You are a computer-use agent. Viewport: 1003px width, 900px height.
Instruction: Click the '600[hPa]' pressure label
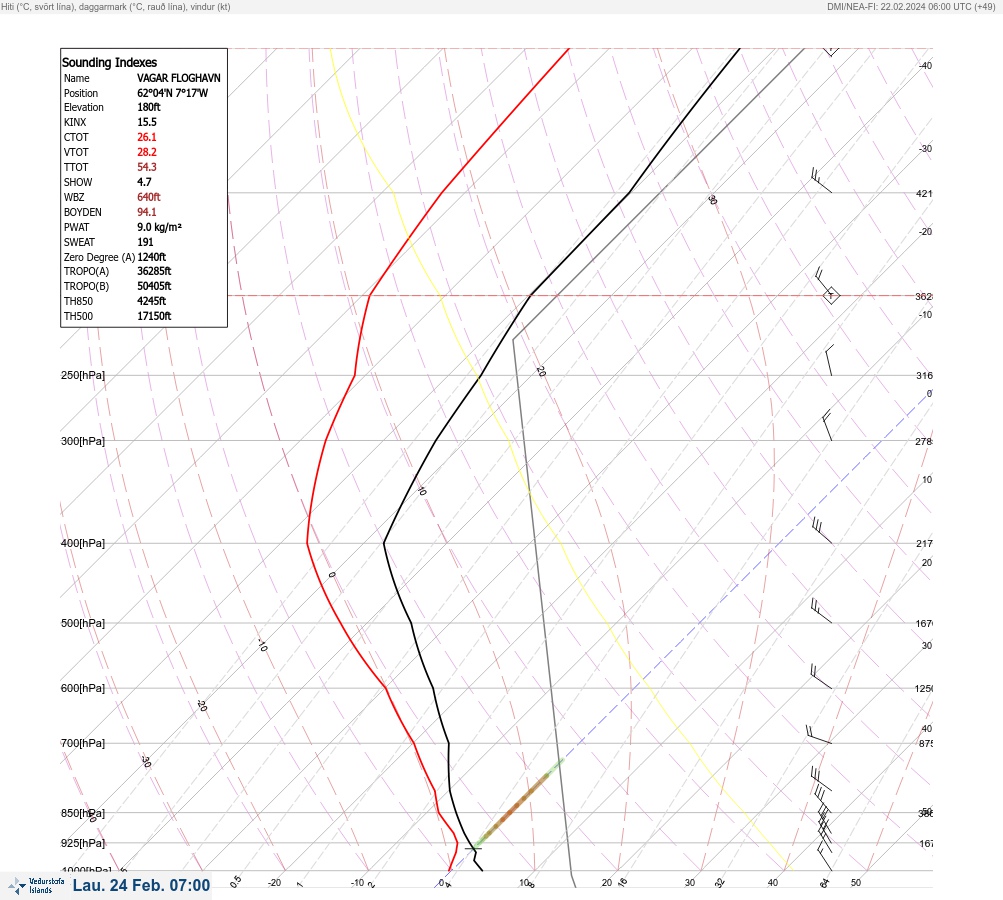[x=83, y=688]
